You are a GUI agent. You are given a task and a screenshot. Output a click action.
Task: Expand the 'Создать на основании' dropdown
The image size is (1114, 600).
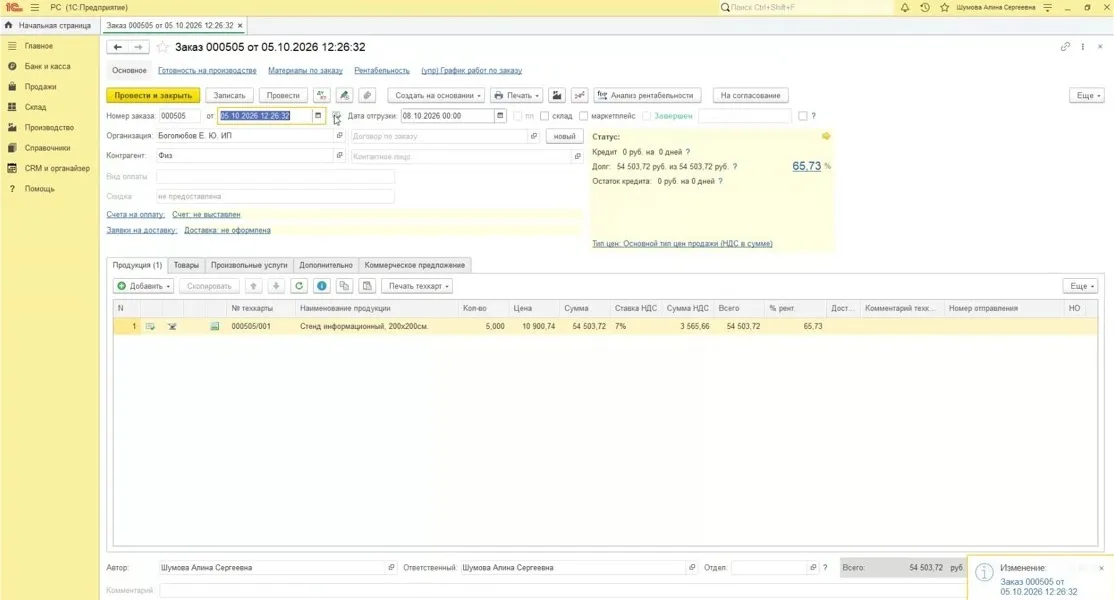coord(436,95)
